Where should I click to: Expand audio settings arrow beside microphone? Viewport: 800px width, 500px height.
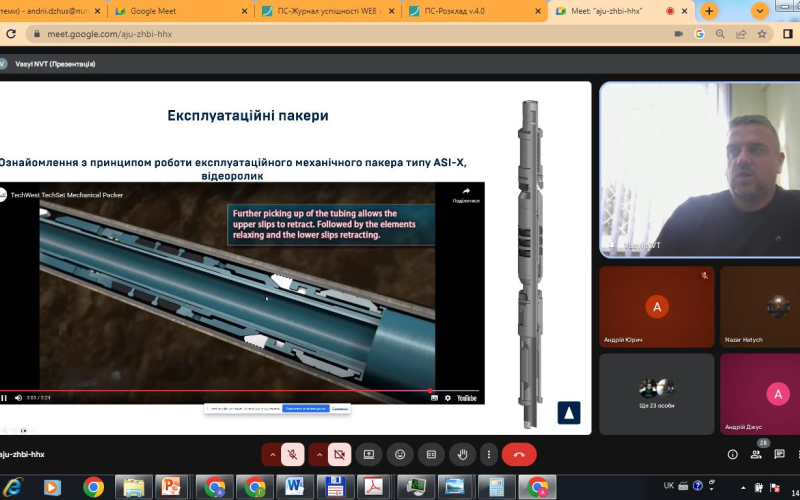click(x=272, y=454)
